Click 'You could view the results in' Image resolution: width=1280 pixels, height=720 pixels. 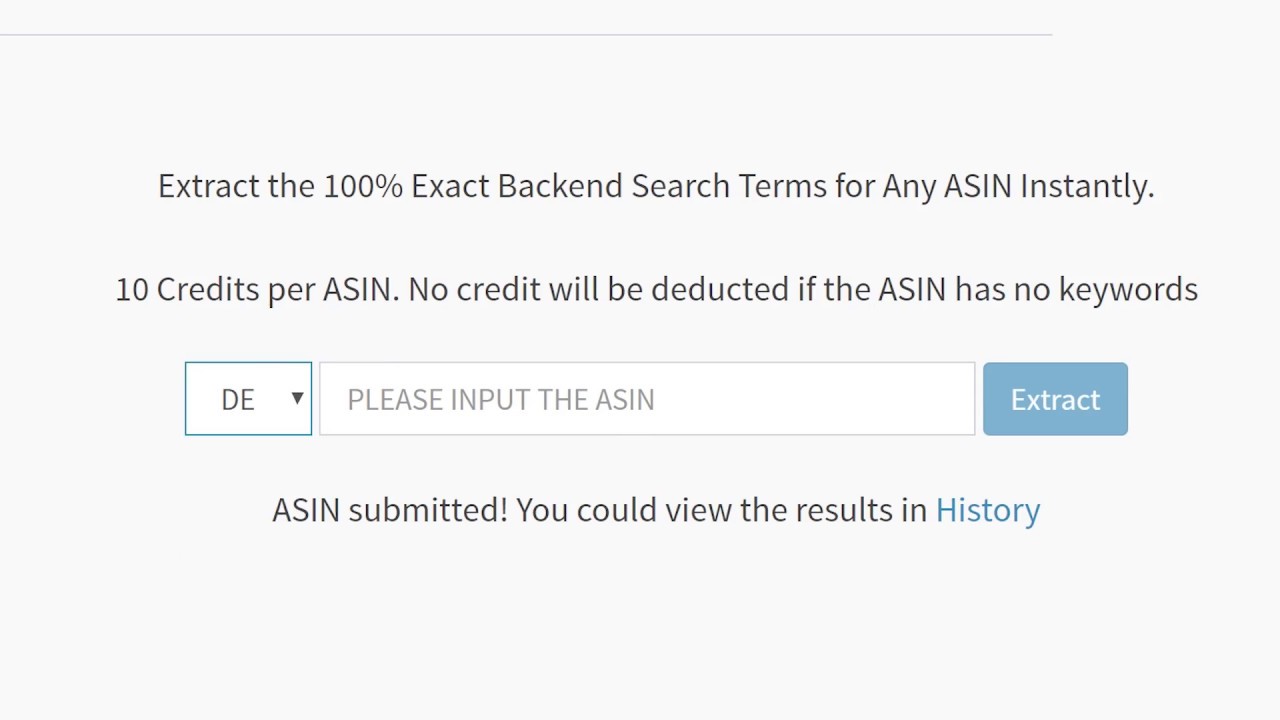click(x=722, y=510)
